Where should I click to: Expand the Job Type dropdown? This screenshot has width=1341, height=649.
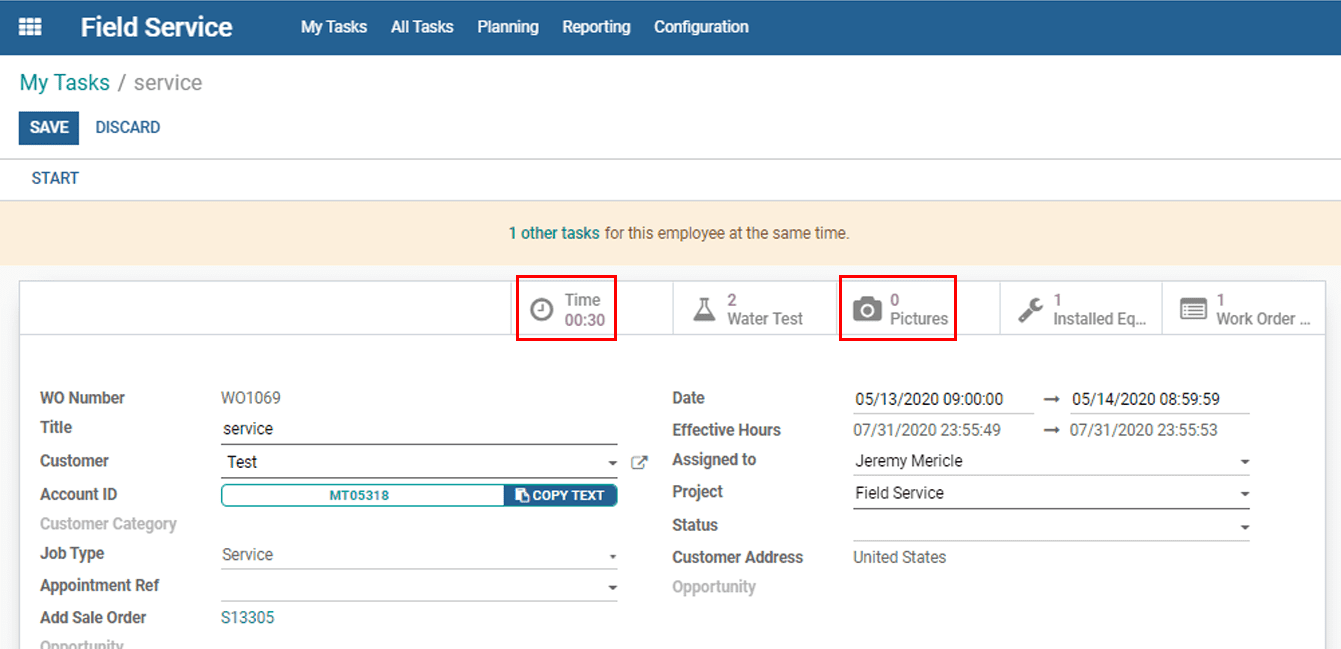(612, 556)
